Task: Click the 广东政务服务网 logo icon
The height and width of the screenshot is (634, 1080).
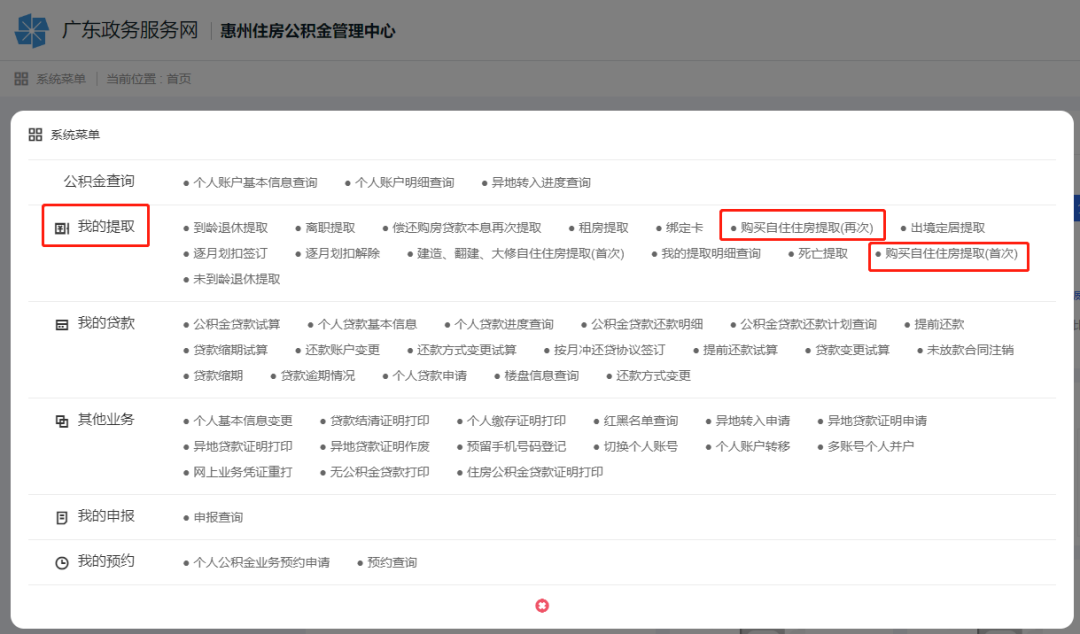Action: (32, 30)
